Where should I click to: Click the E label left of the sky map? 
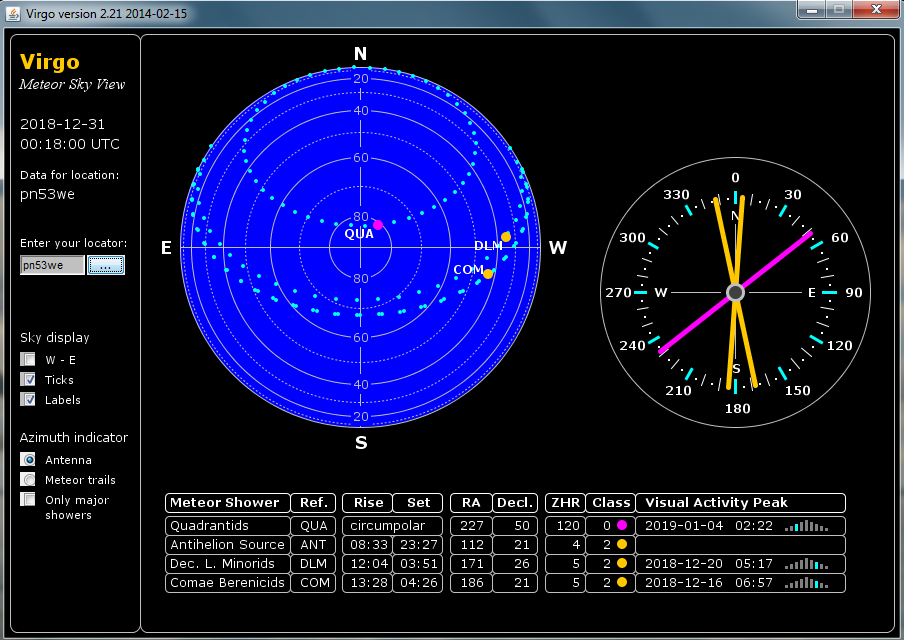pos(166,248)
